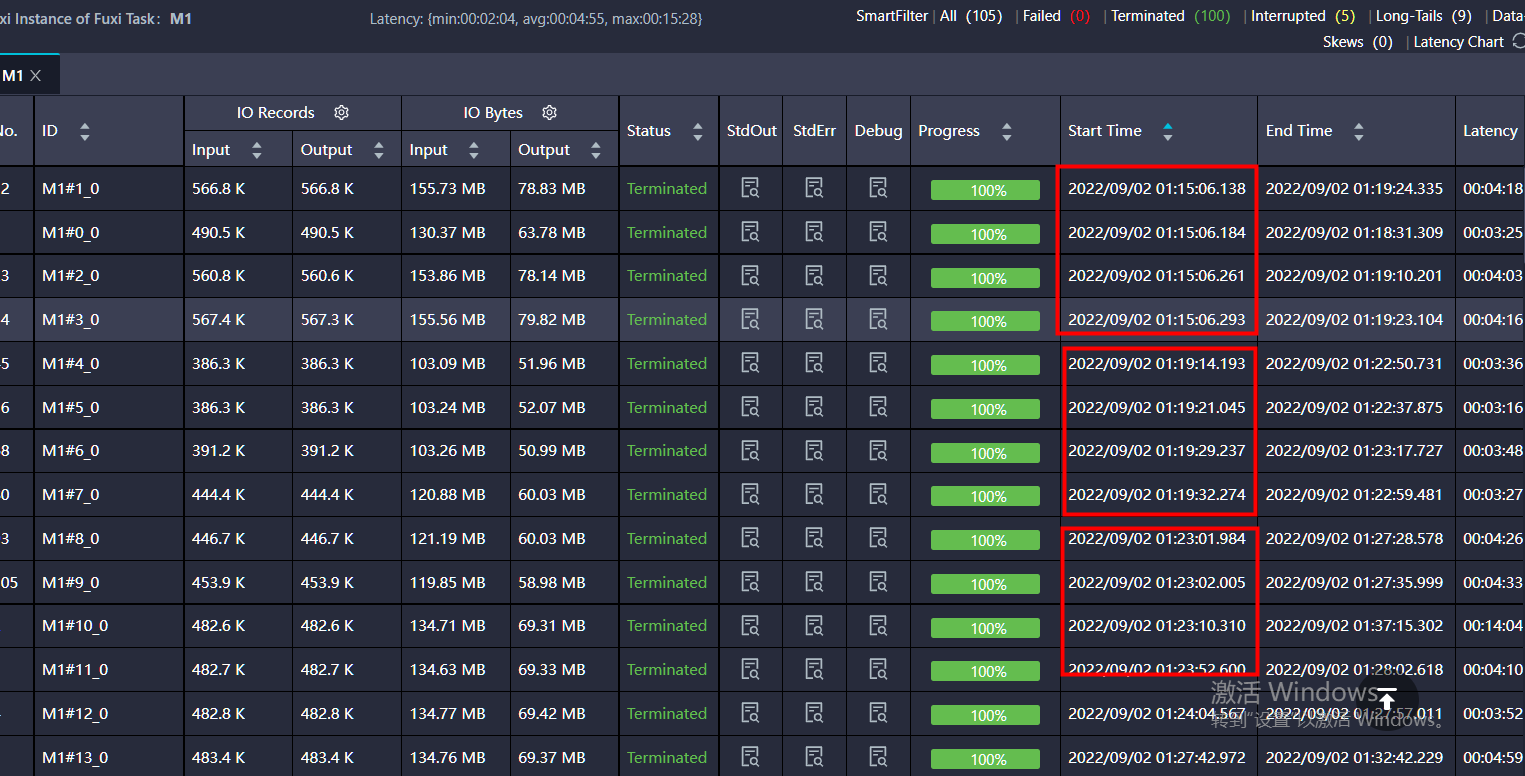The width and height of the screenshot is (1525, 776).
Task: Filter Failed (0) instances
Action: point(1056,16)
